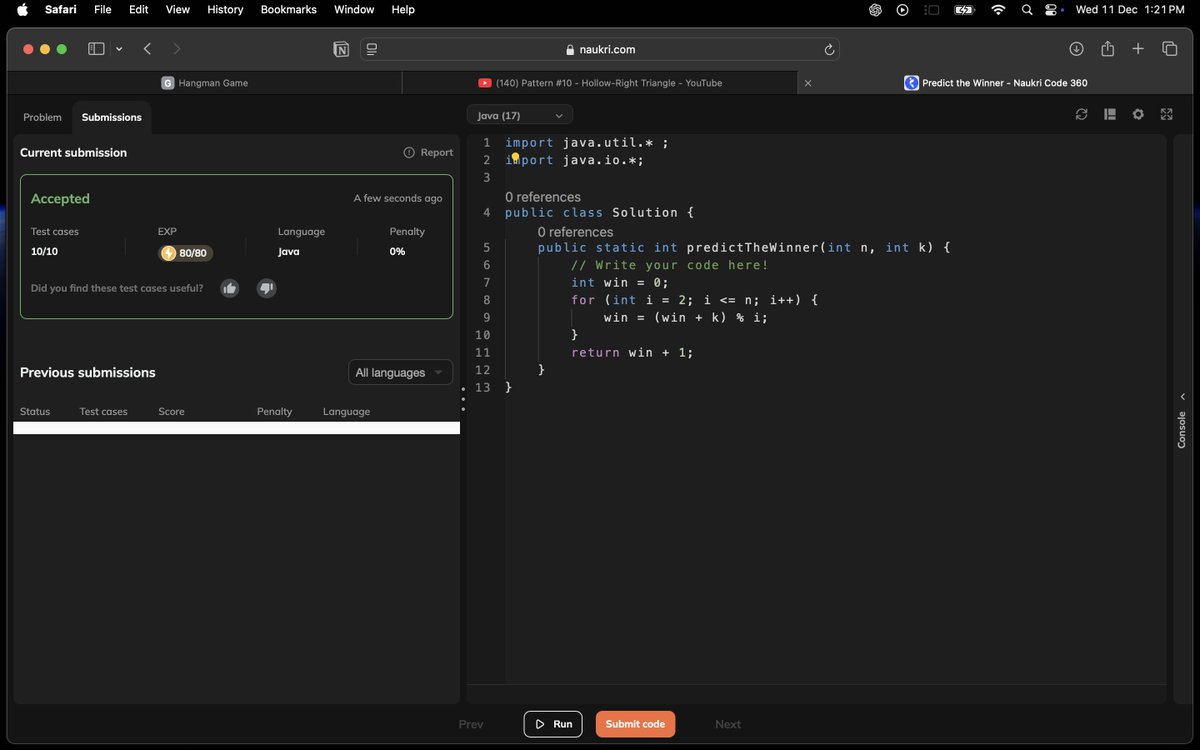Open the Bookmarks menu
This screenshot has width=1200, height=750.
[289, 10]
